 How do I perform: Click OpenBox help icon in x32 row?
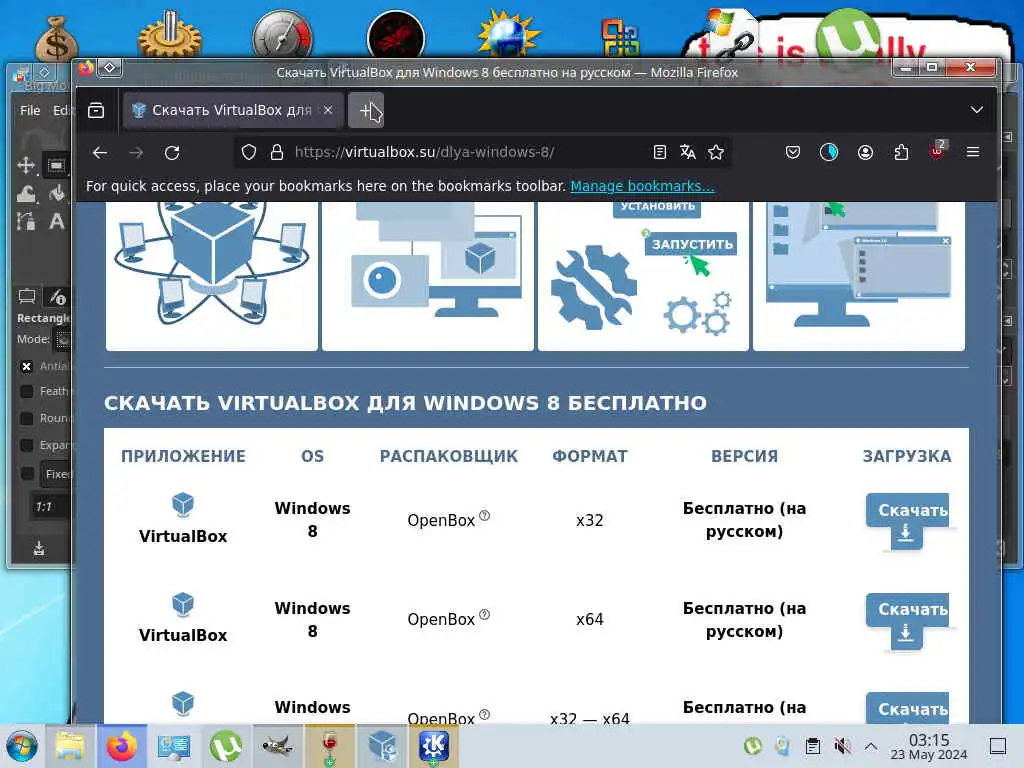(x=485, y=515)
